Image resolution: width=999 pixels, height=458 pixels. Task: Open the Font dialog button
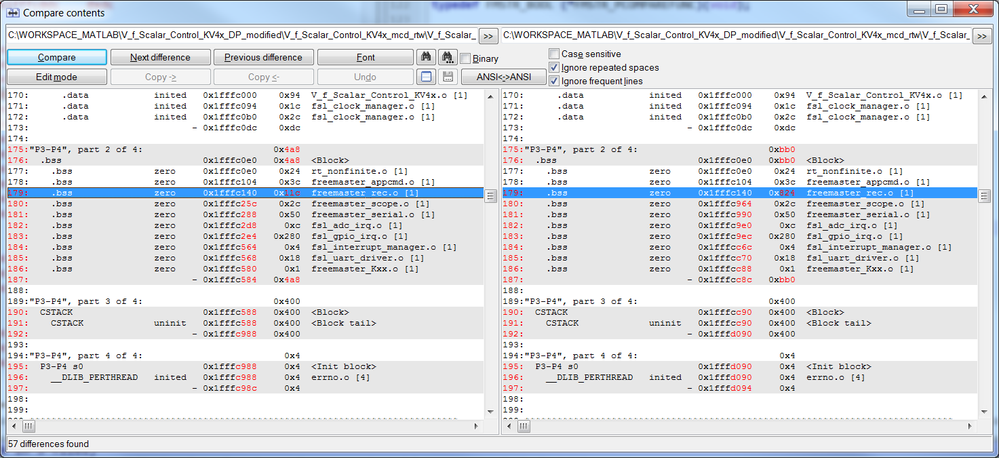coord(365,57)
